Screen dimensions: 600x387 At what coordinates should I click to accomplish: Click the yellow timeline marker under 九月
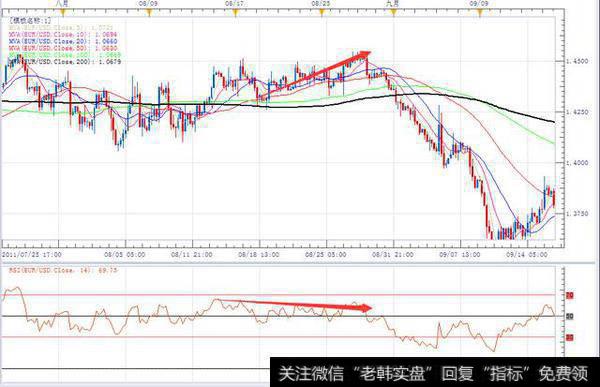(x=393, y=13)
